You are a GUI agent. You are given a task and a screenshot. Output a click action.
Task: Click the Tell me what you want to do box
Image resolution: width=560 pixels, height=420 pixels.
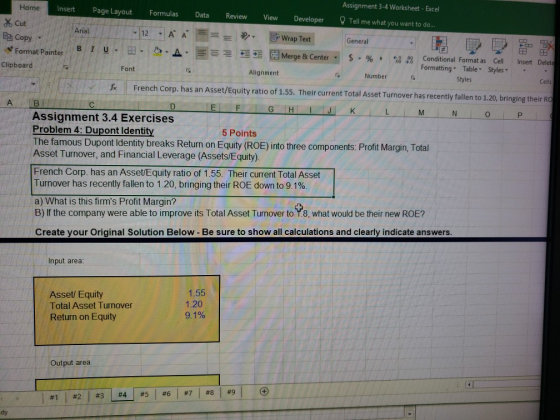[388, 22]
